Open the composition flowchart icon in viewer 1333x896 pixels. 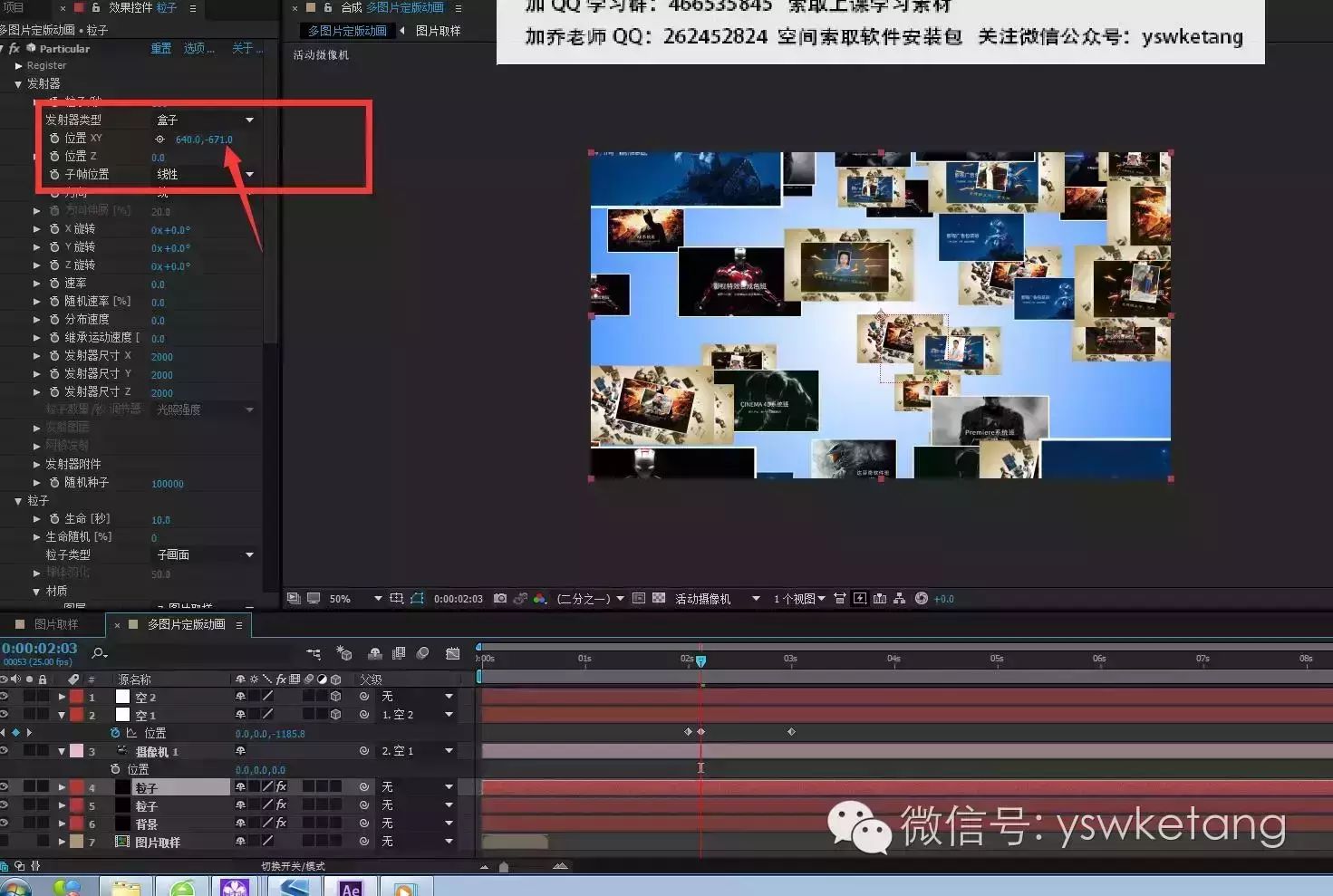click(x=899, y=598)
